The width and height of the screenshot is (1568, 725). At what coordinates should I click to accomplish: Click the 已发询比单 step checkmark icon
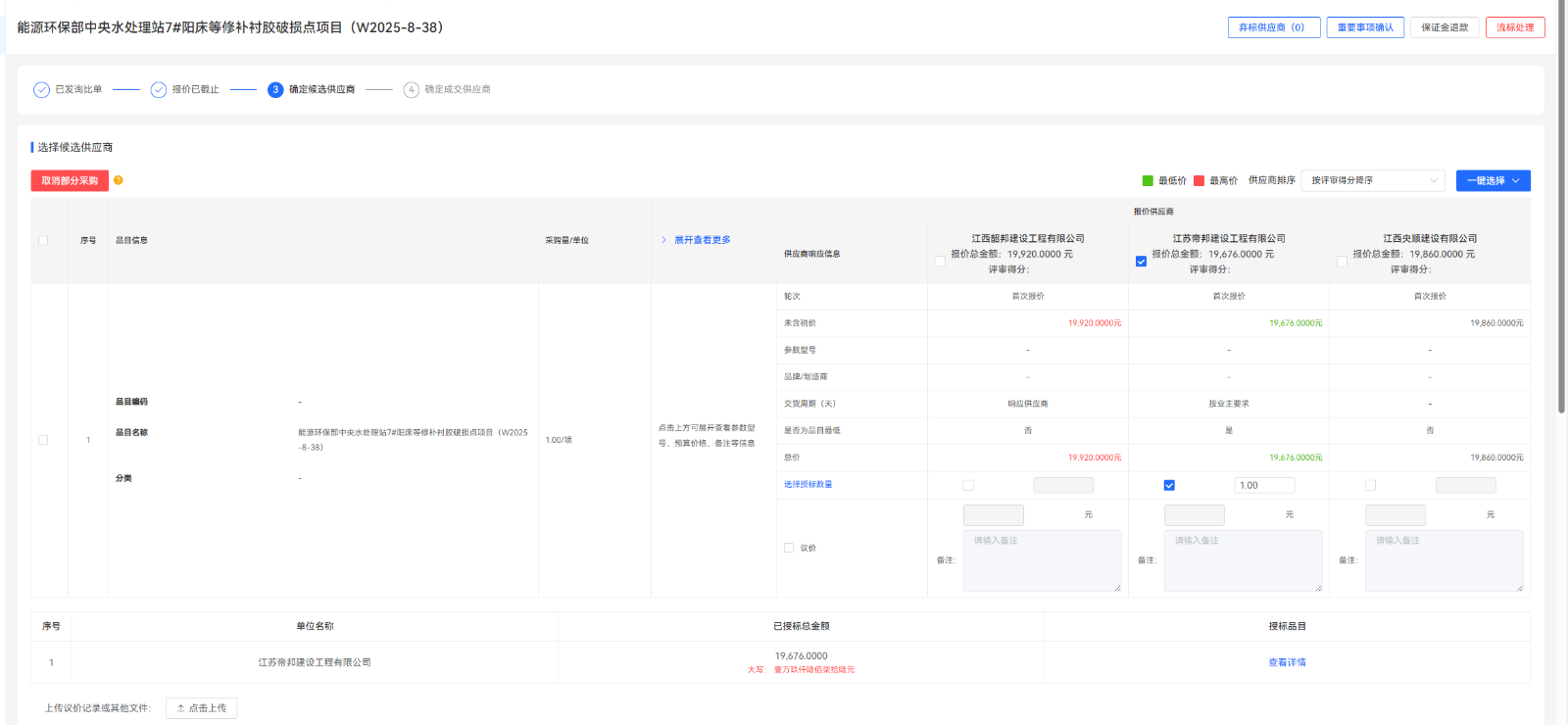pyautogui.click(x=41, y=90)
